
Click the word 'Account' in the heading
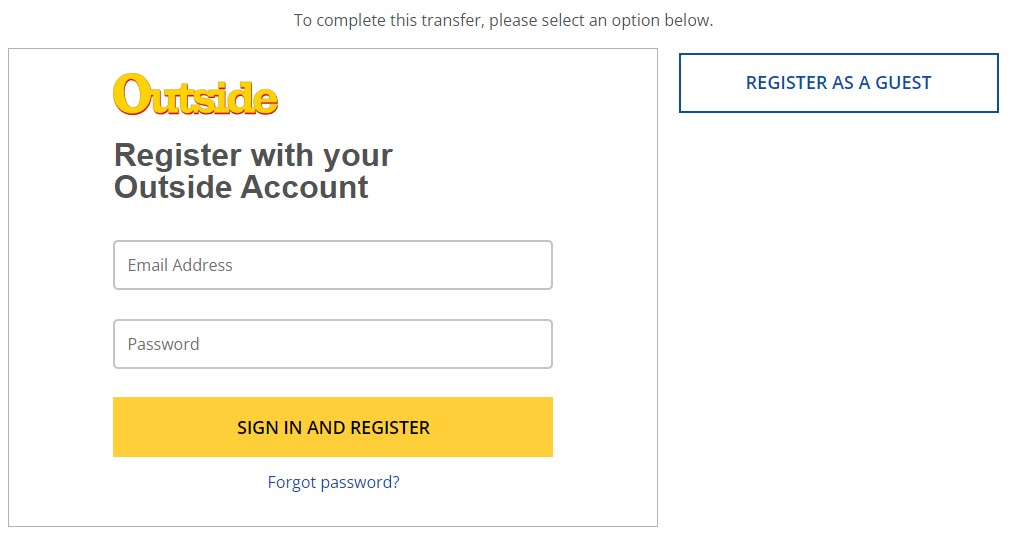[x=305, y=188]
